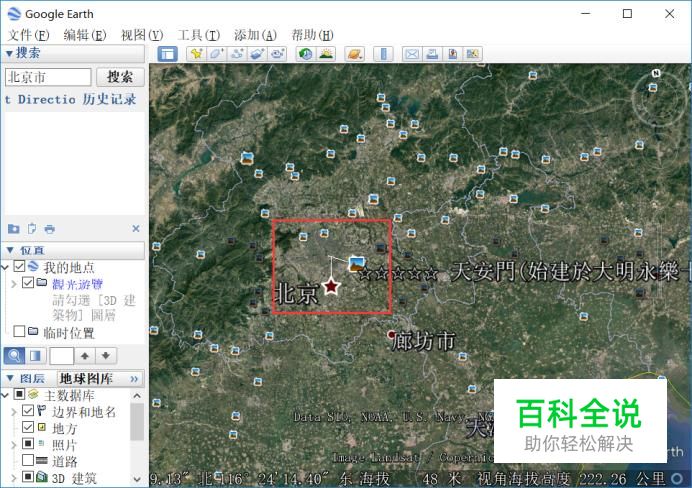The height and width of the screenshot is (488, 692).
Task: Toggle the 边界和地名 layer checkbox
Action: [x=27, y=411]
